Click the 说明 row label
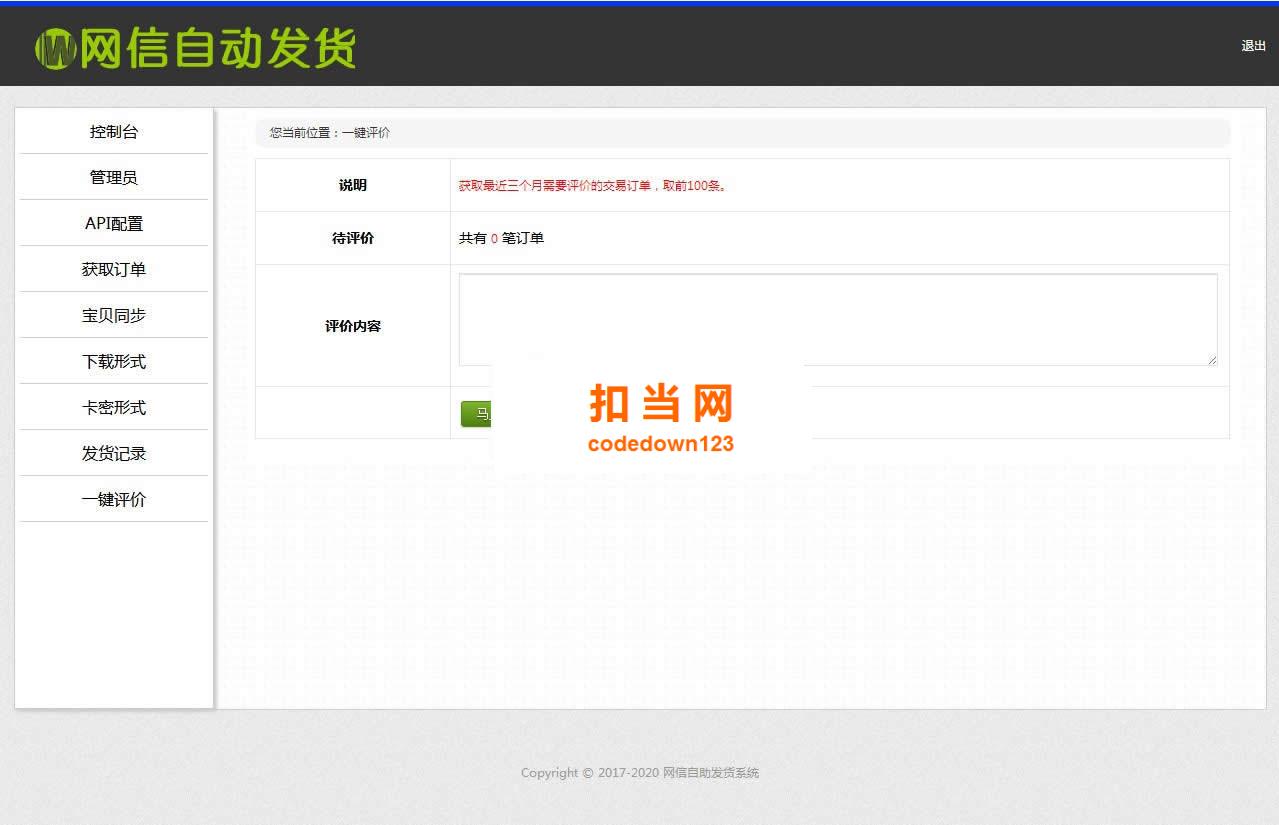Viewport: 1279px width, 825px height. click(x=353, y=185)
